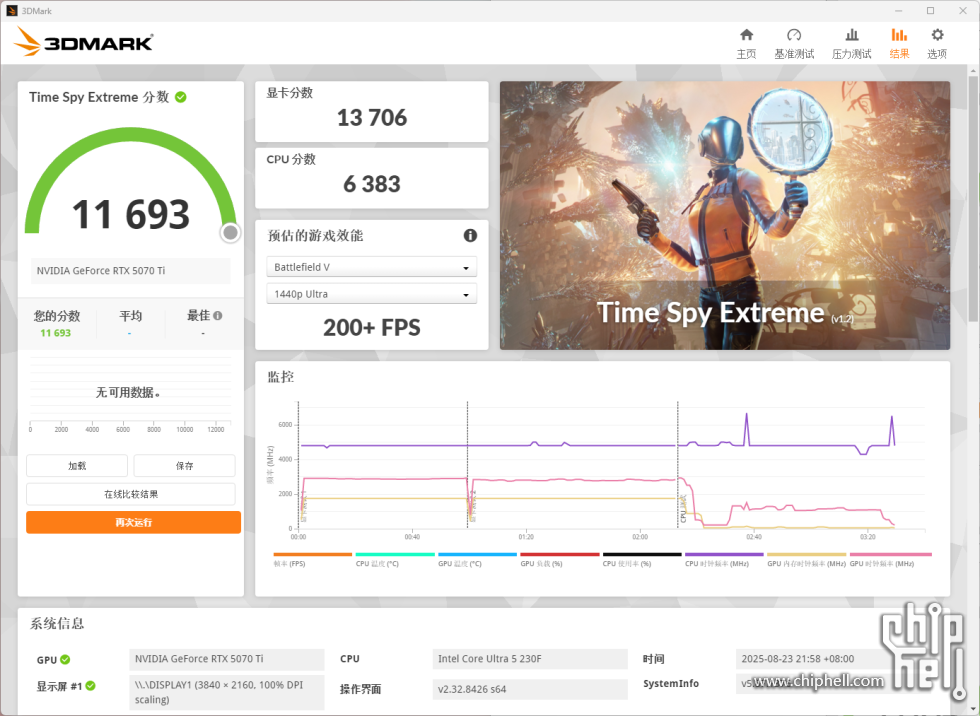
Task: Click the main score 11 693
Action: [131, 214]
